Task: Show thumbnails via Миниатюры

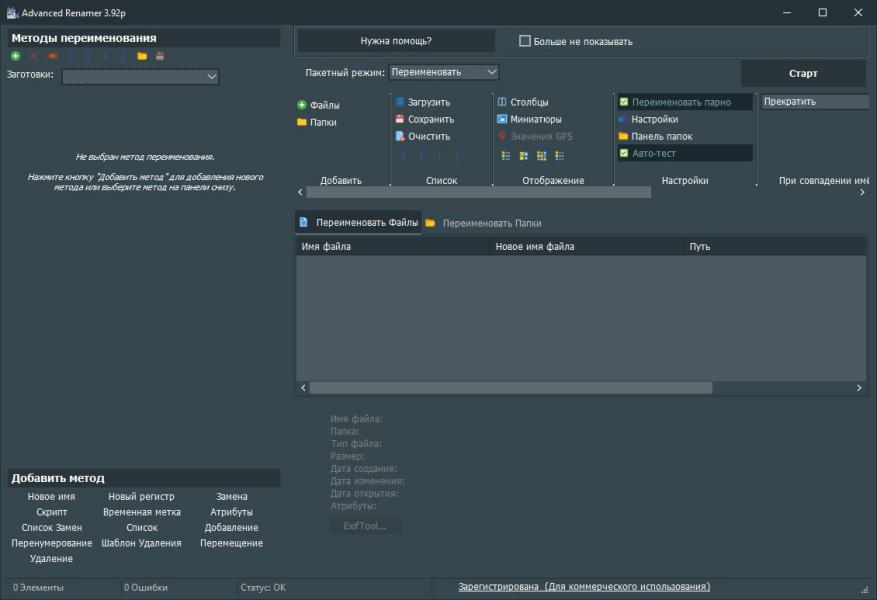Action: click(x=529, y=119)
